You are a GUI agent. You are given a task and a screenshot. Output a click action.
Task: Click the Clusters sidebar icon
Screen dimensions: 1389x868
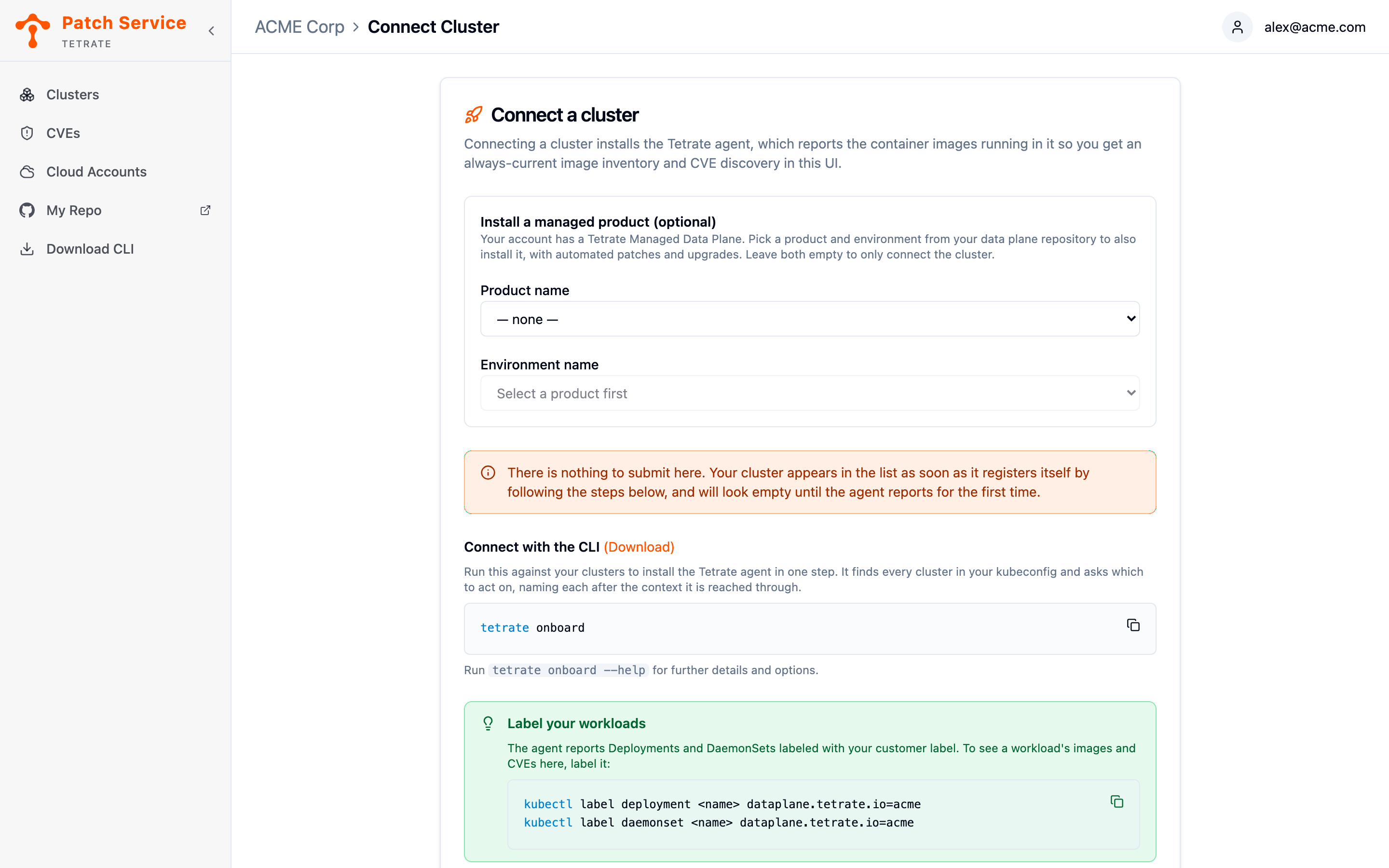coord(27,95)
